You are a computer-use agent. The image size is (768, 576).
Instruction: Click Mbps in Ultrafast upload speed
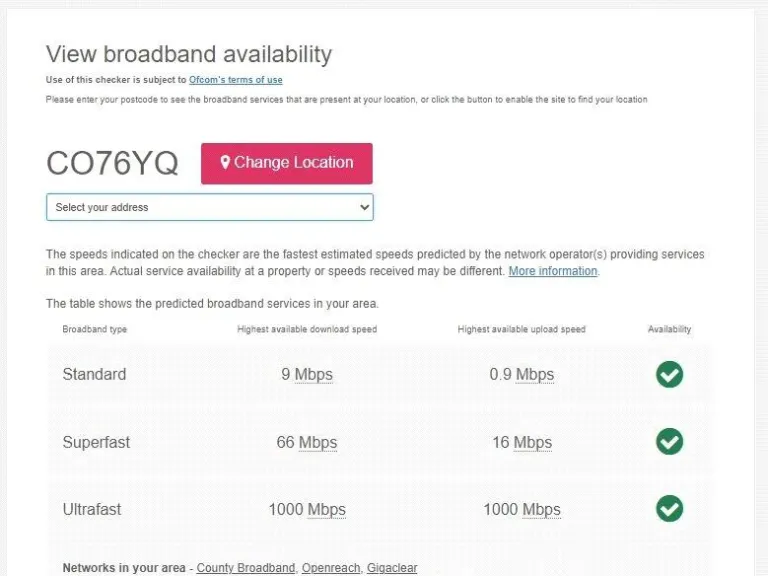(x=541, y=509)
